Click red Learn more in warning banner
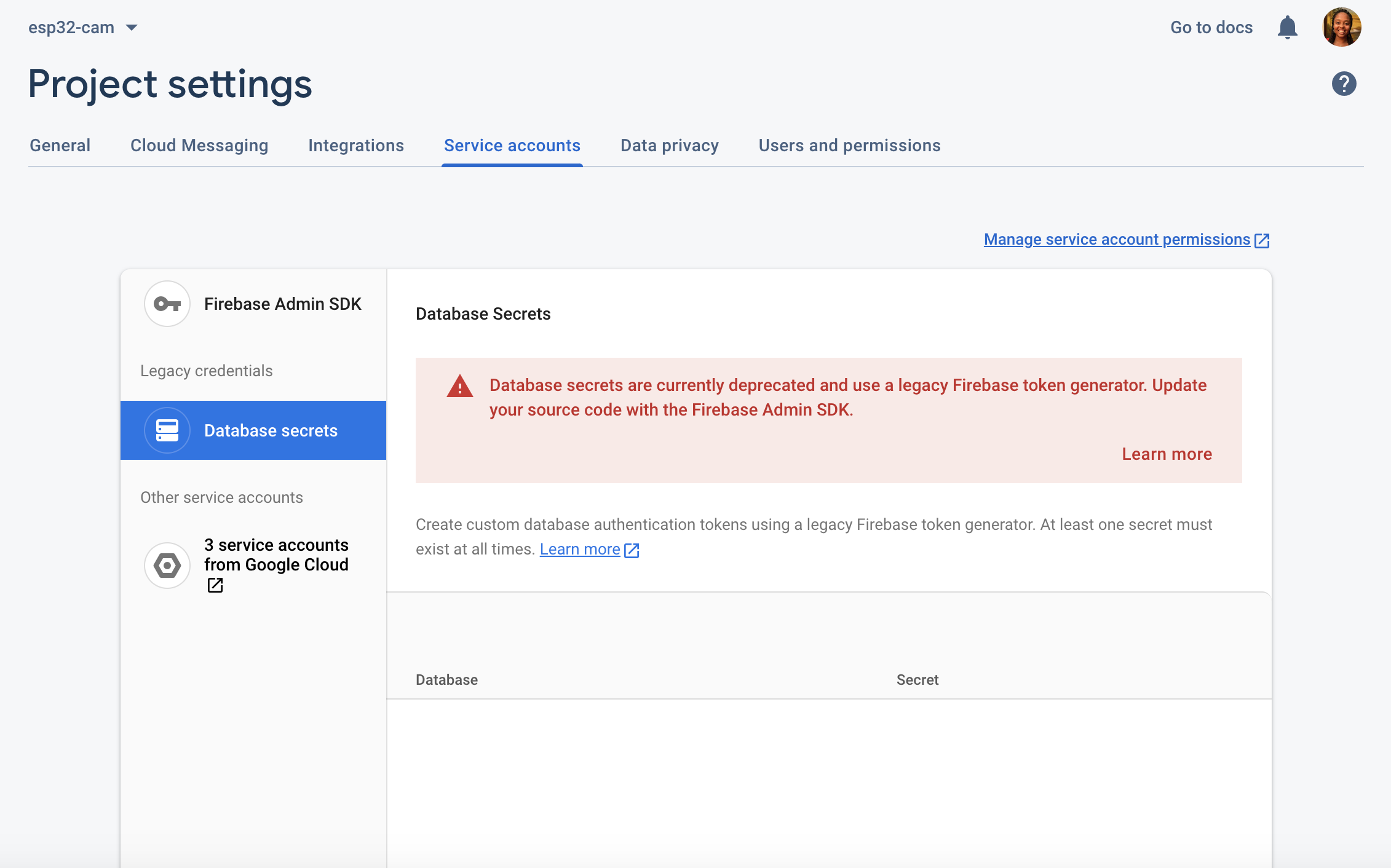This screenshot has width=1391, height=868. coord(1167,454)
